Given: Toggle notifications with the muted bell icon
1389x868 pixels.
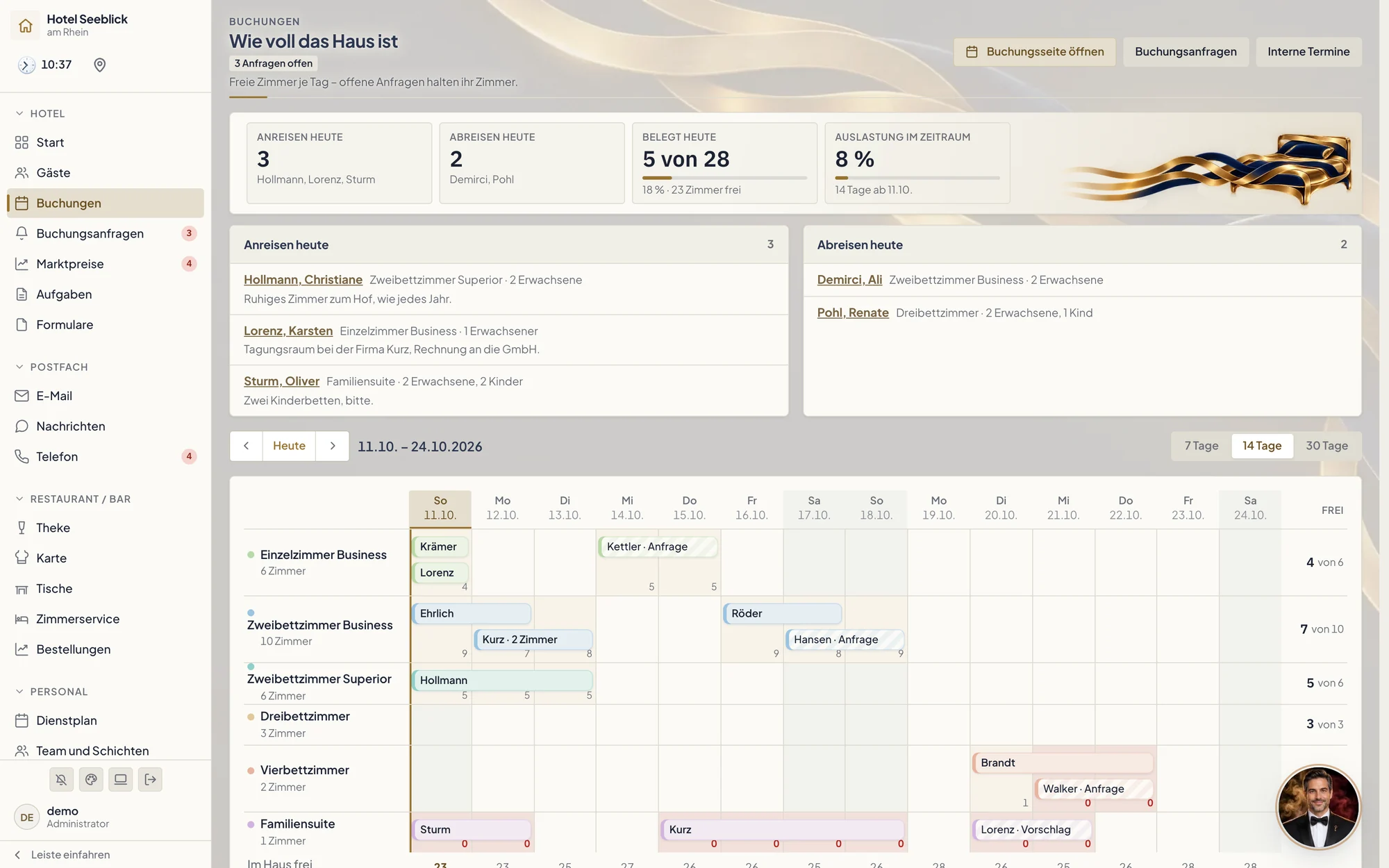Looking at the screenshot, I should [61, 779].
